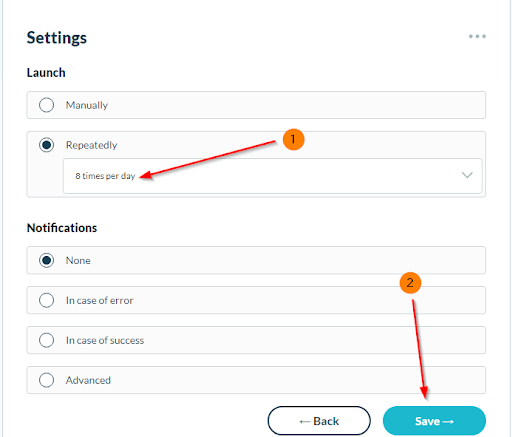Click the Manually option row
Image resolution: width=512 pixels, height=437 pixels.
(256, 105)
